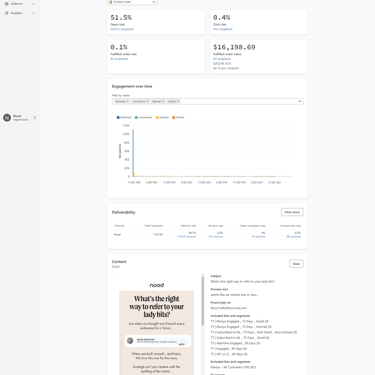The height and width of the screenshot is (375, 375).
Task: Open recipients link under Fulfilled order value
Action: (222, 59)
